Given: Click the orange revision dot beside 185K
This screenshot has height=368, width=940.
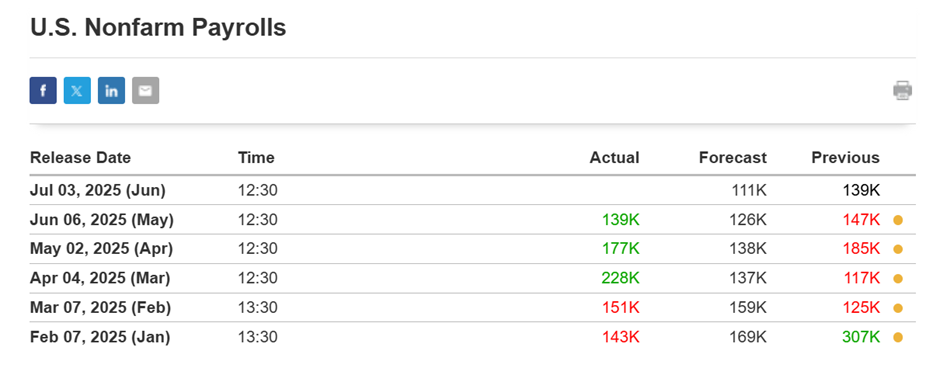Looking at the screenshot, I should (x=897, y=249).
